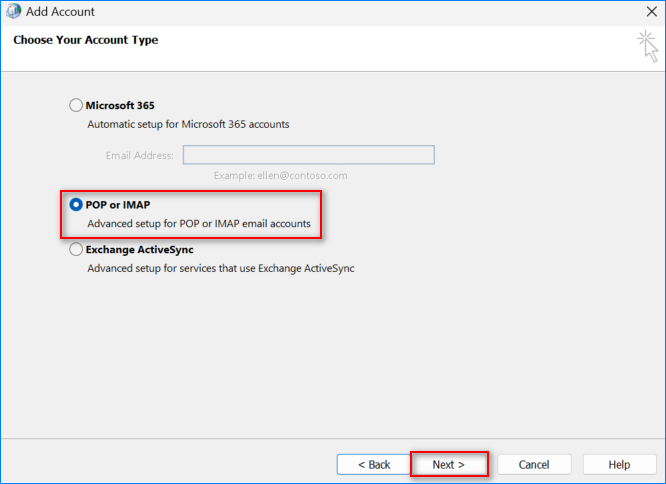
Task: Click the bold "POP or IMAP" label text
Action: tap(117, 205)
